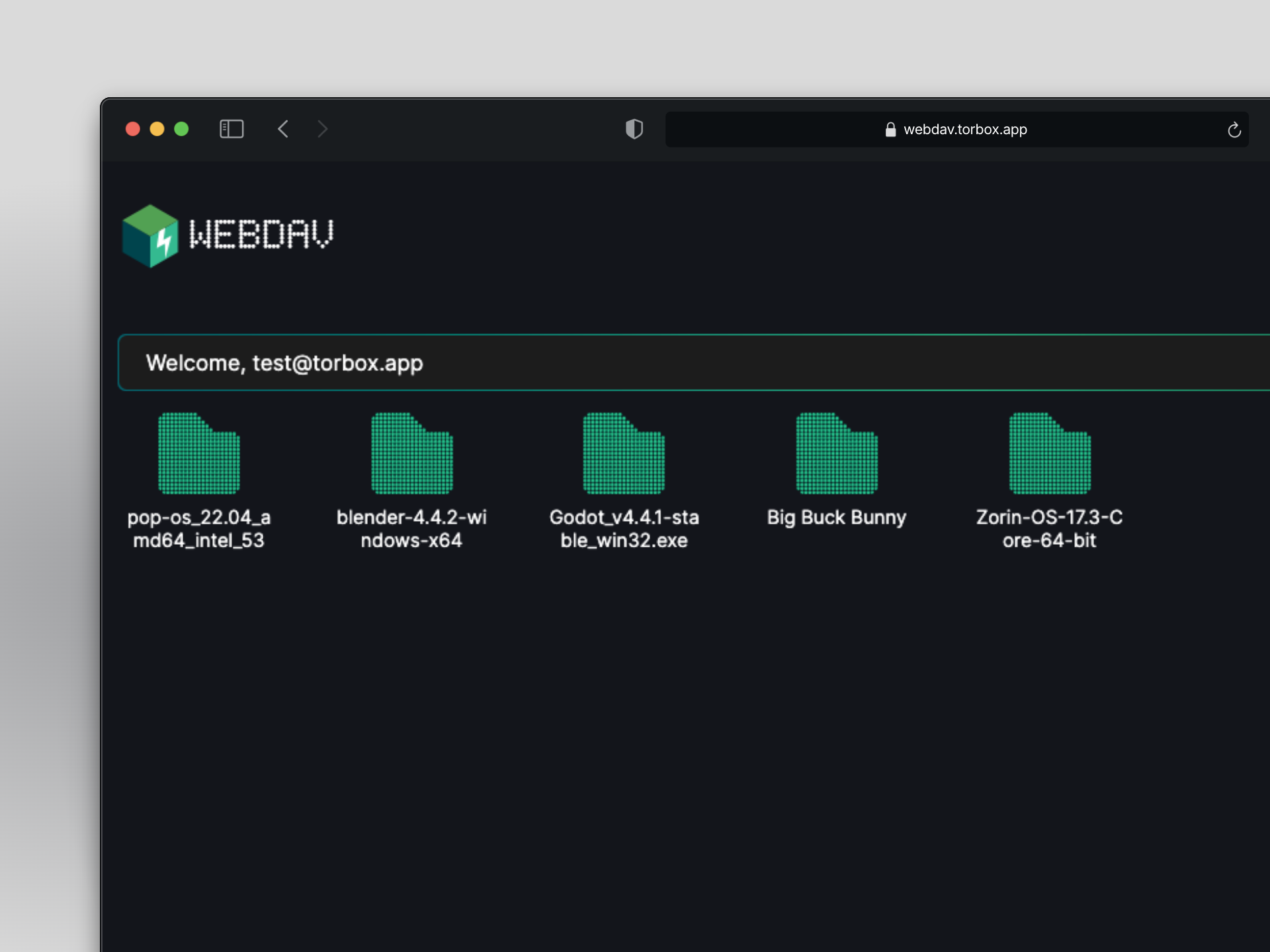Go forward with the right arrow

[322, 129]
